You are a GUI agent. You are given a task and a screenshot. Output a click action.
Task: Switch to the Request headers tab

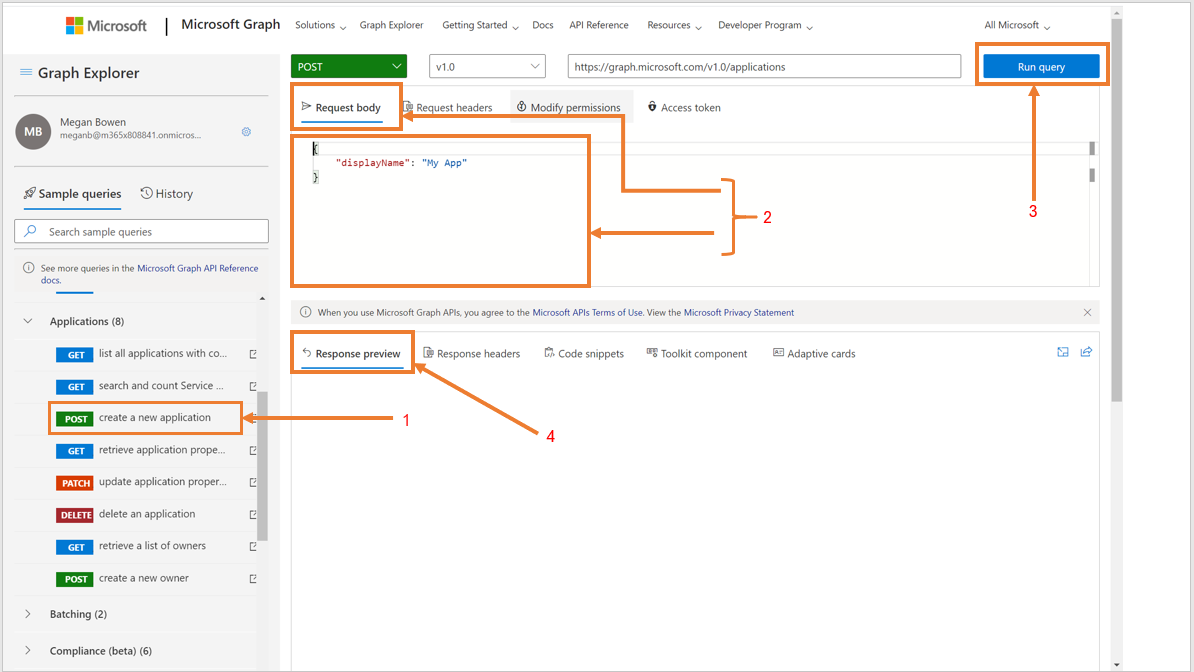coord(448,107)
